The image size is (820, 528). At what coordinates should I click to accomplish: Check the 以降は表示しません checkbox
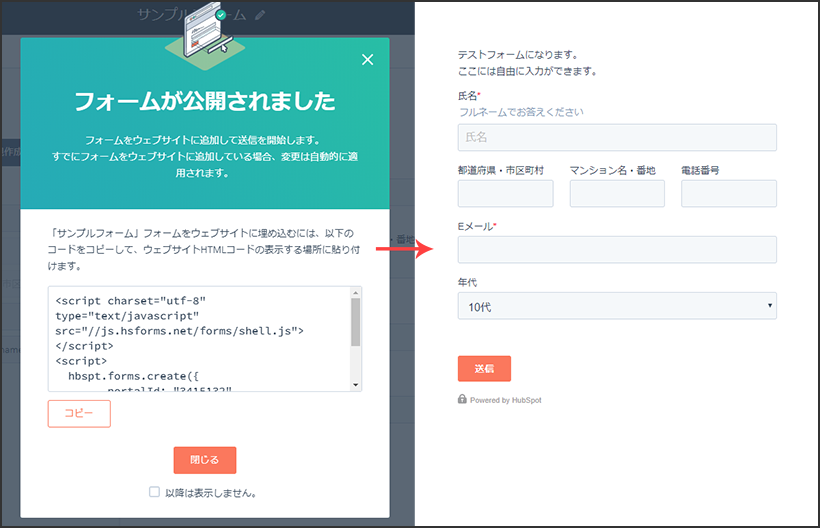tap(154, 492)
